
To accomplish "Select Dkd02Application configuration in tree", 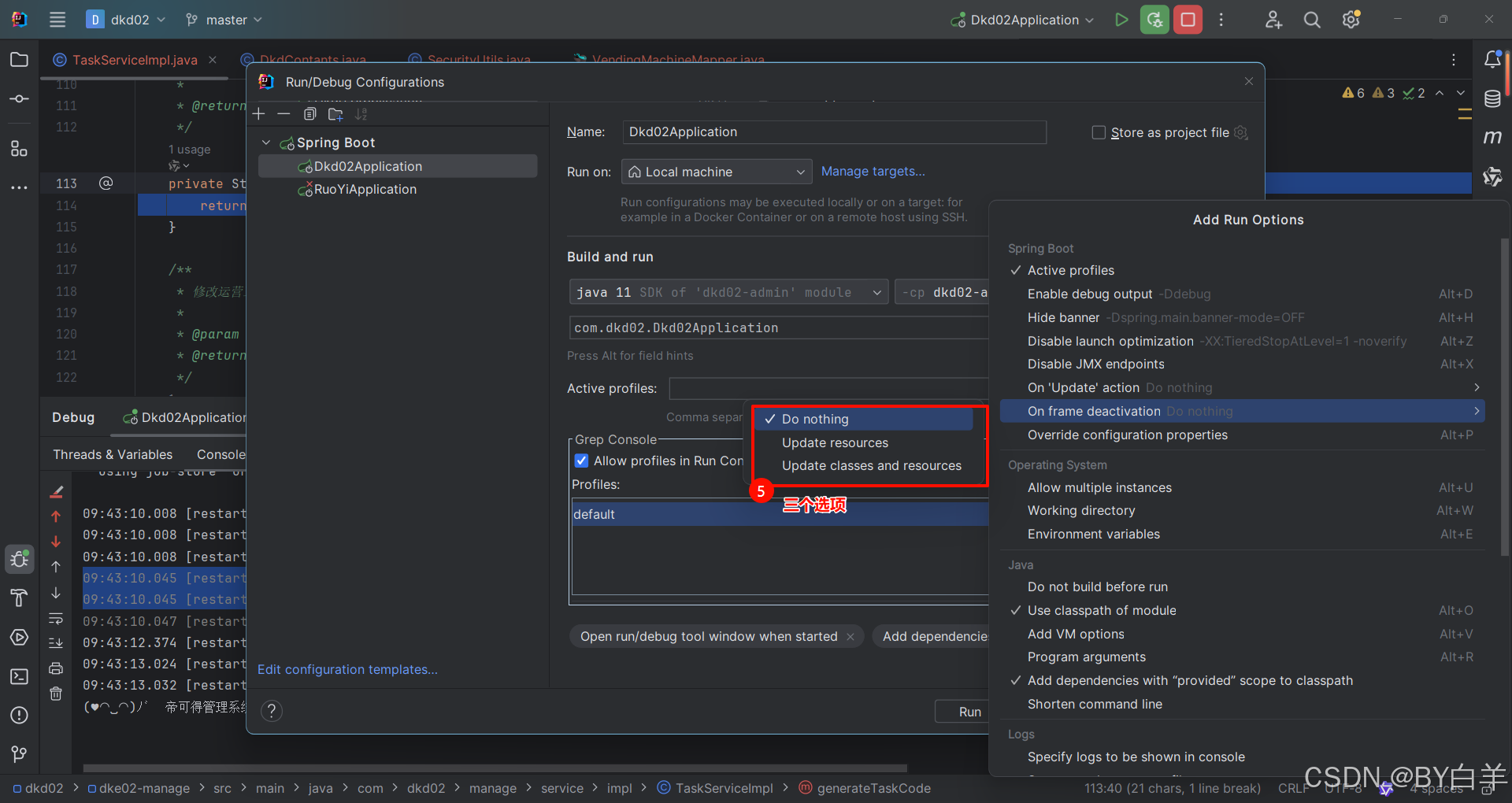I will (398, 166).
